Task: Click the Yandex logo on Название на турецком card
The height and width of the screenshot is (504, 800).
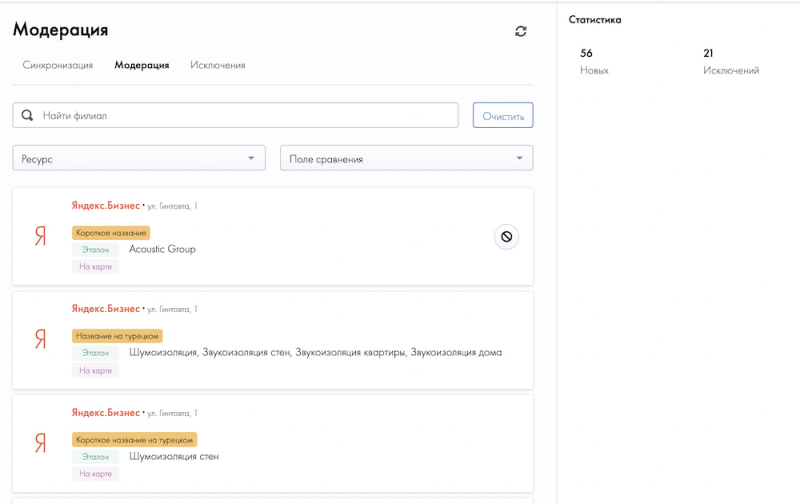Action: click(x=40, y=340)
